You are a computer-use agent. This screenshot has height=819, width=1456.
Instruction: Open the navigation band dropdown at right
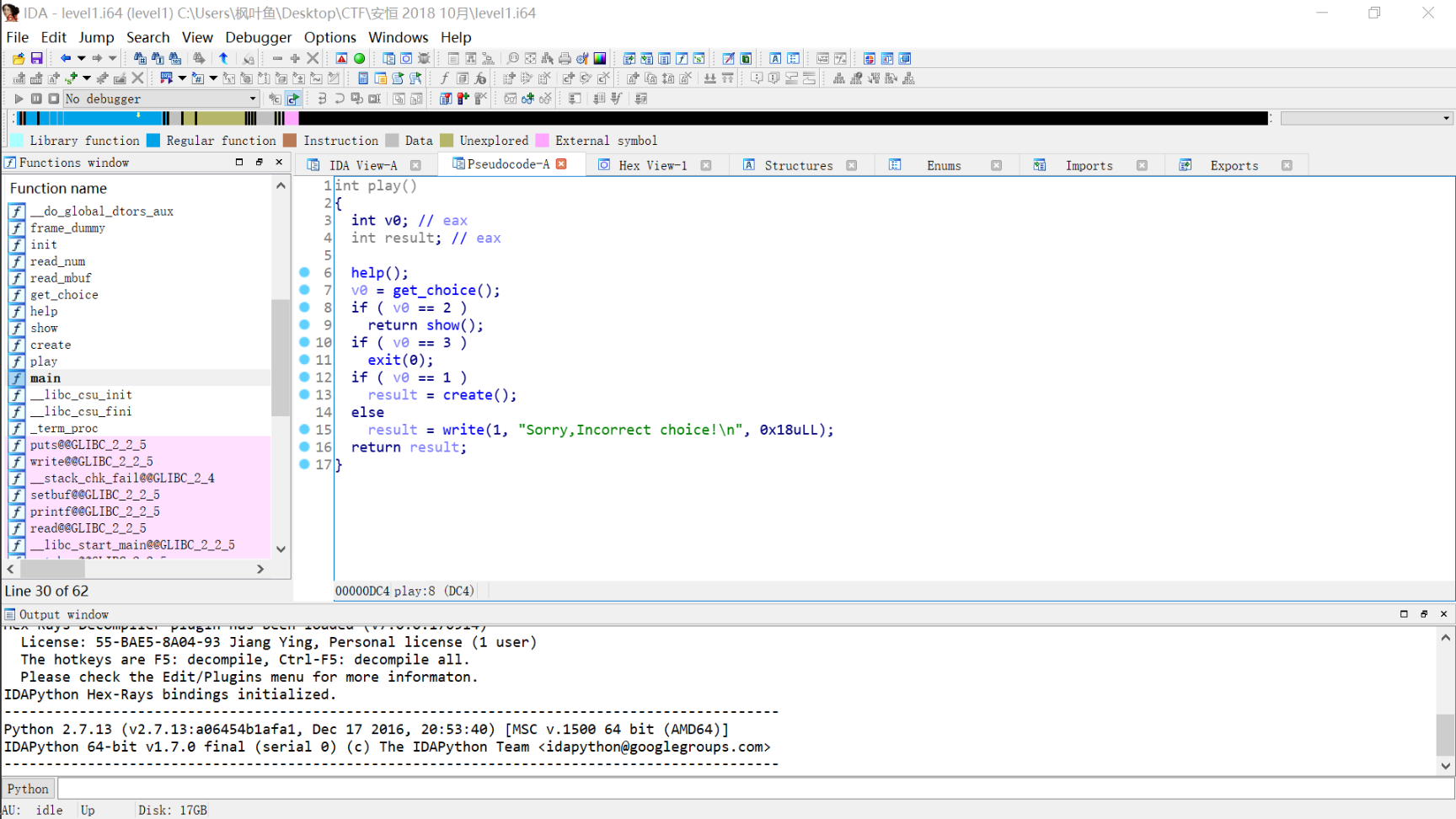tap(1446, 118)
